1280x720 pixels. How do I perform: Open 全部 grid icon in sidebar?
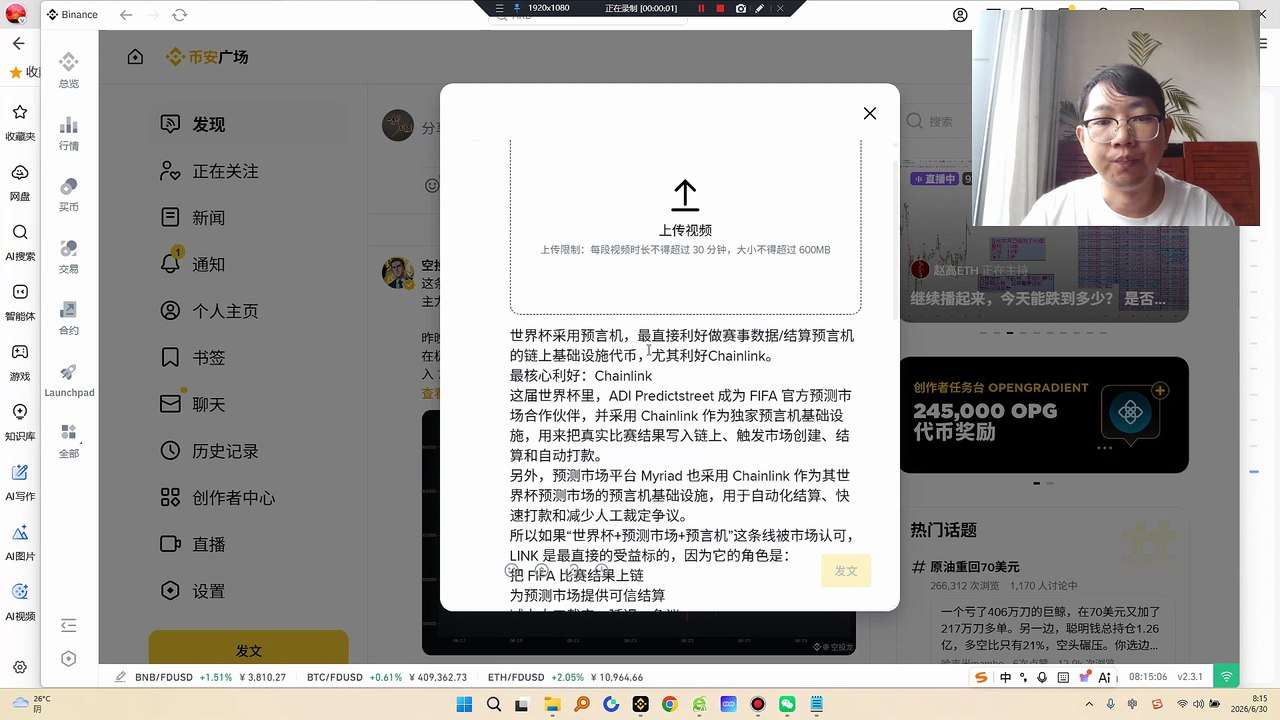[69, 440]
